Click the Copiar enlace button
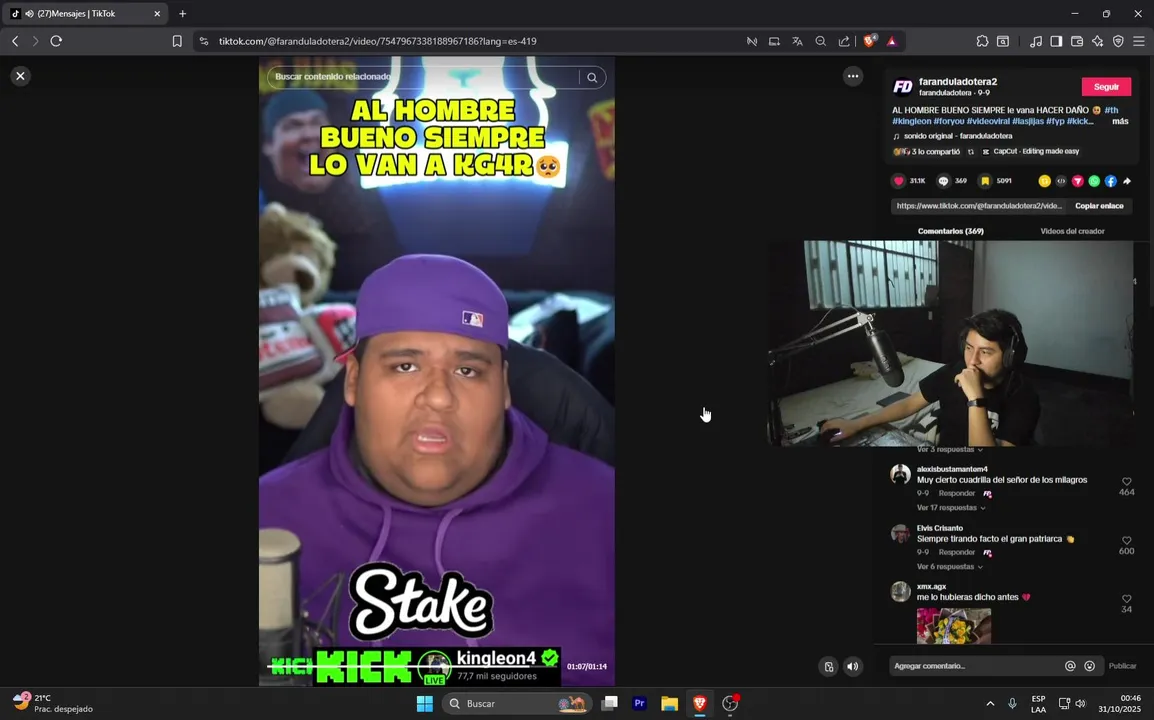1154x720 pixels. click(x=1099, y=206)
